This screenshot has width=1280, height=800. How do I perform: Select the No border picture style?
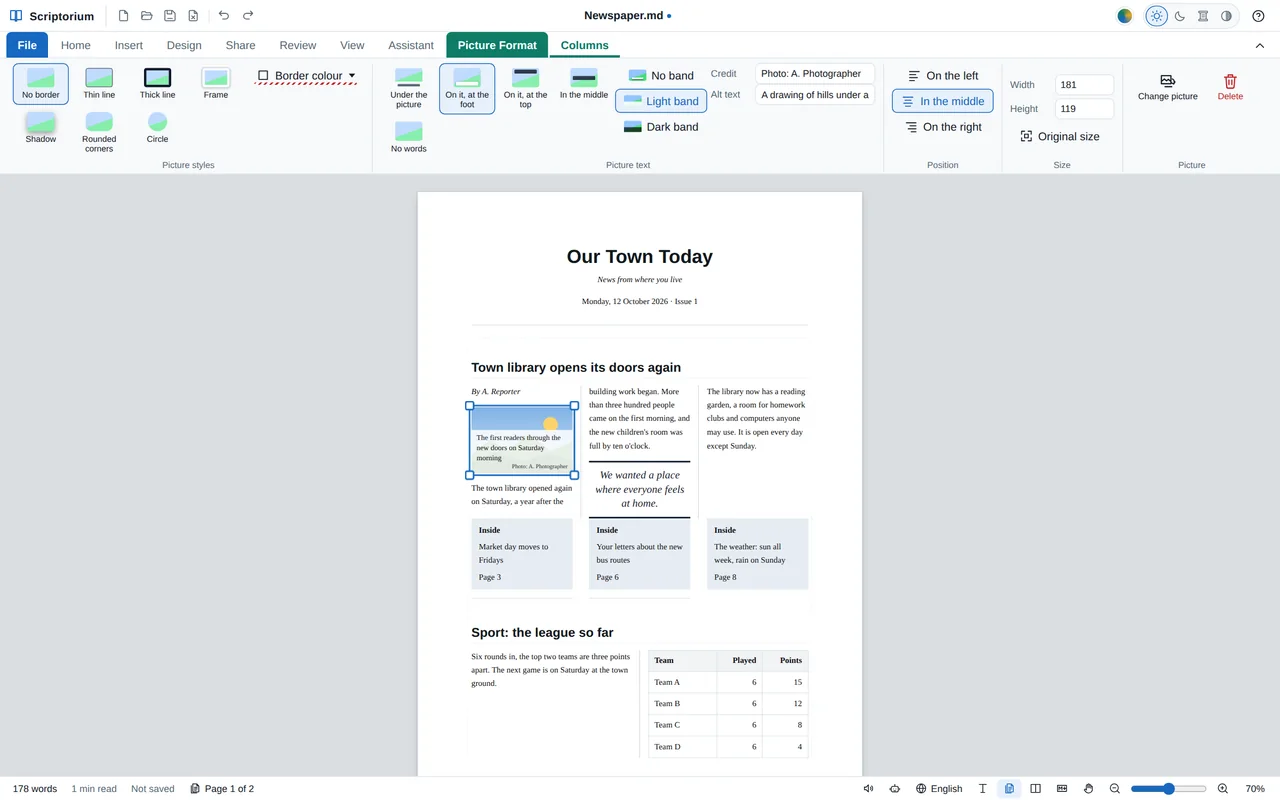[x=41, y=84]
